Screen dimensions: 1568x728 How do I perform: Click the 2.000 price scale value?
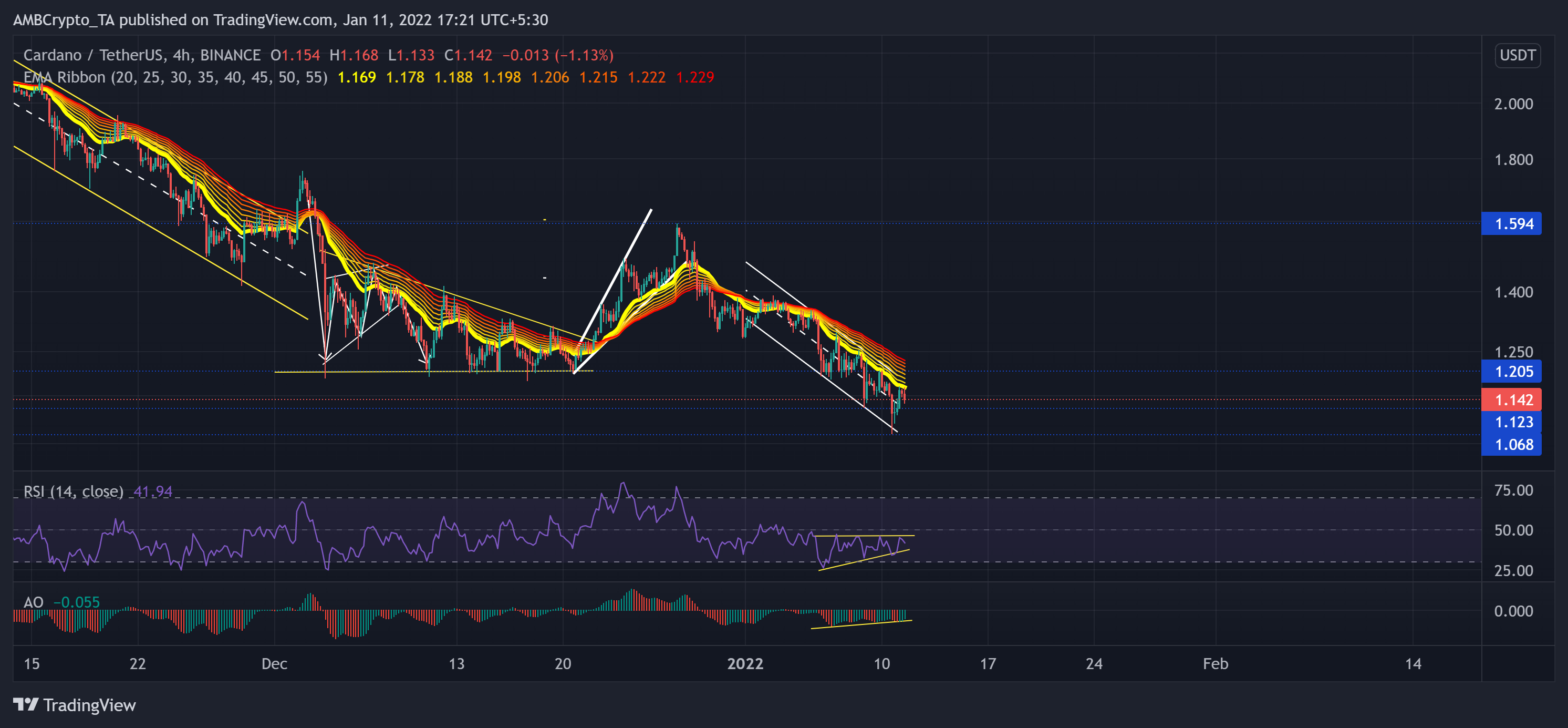pyautogui.click(x=1513, y=104)
